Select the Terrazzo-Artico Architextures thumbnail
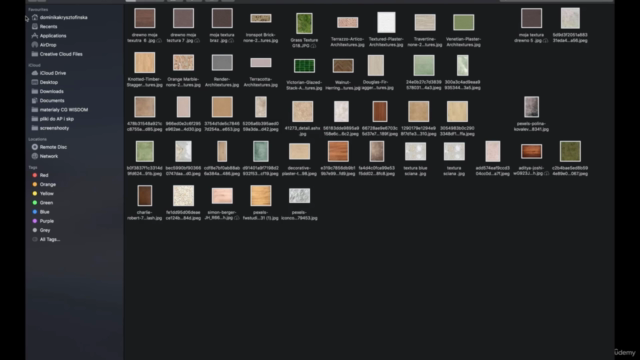The width and height of the screenshot is (640, 360). click(x=347, y=22)
